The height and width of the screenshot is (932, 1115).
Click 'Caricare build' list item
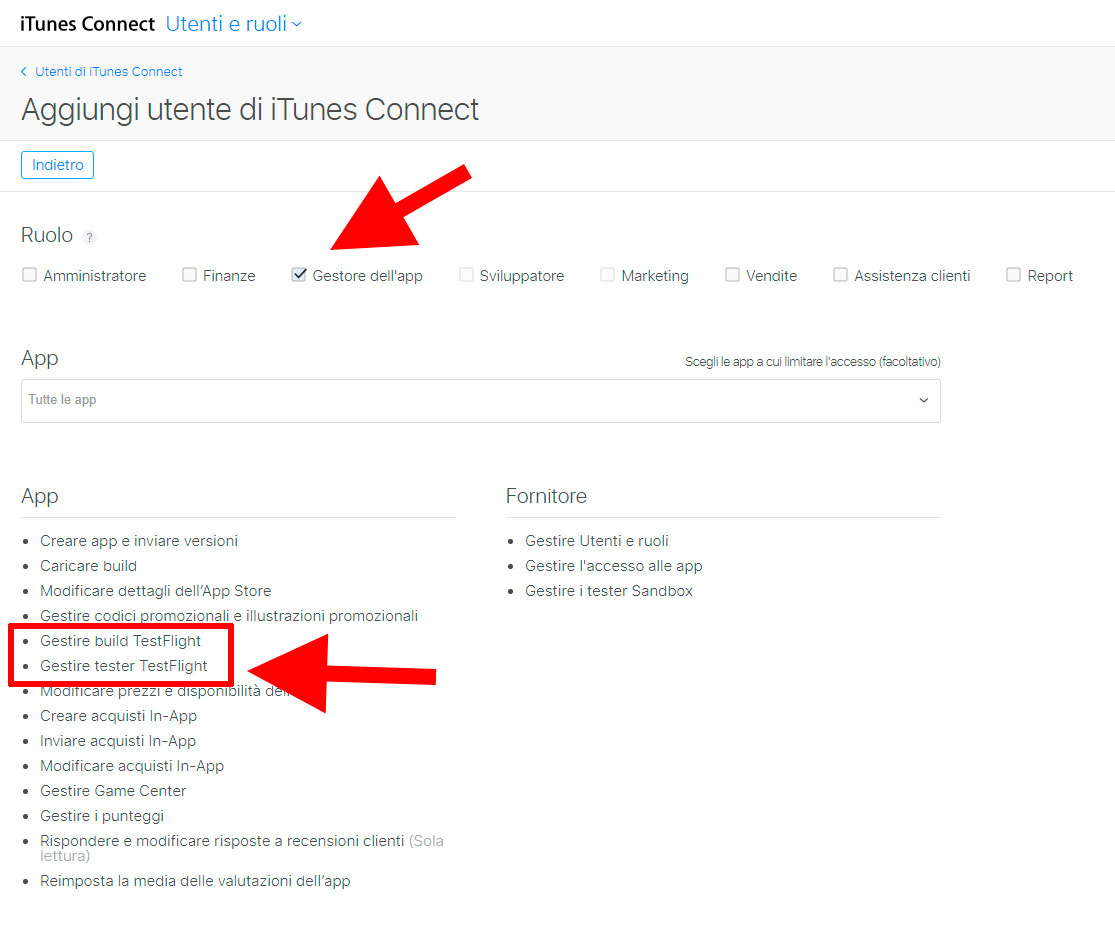click(88, 566)
